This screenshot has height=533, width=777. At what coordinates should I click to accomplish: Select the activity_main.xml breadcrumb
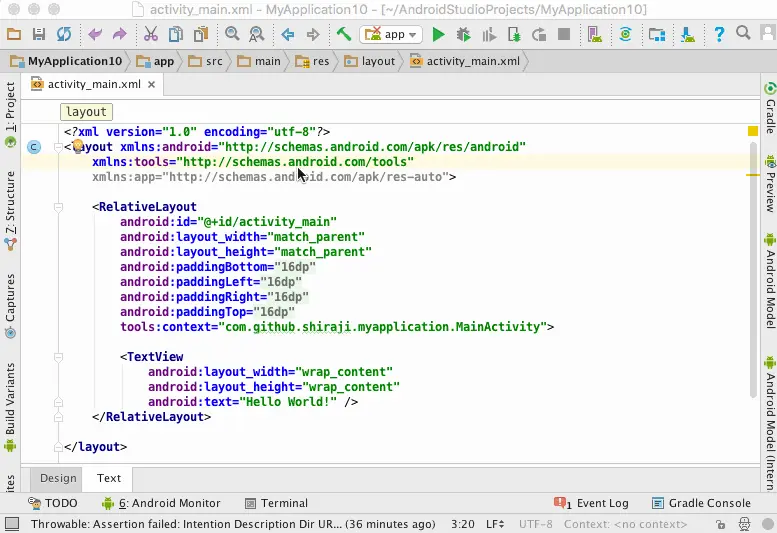465,61
